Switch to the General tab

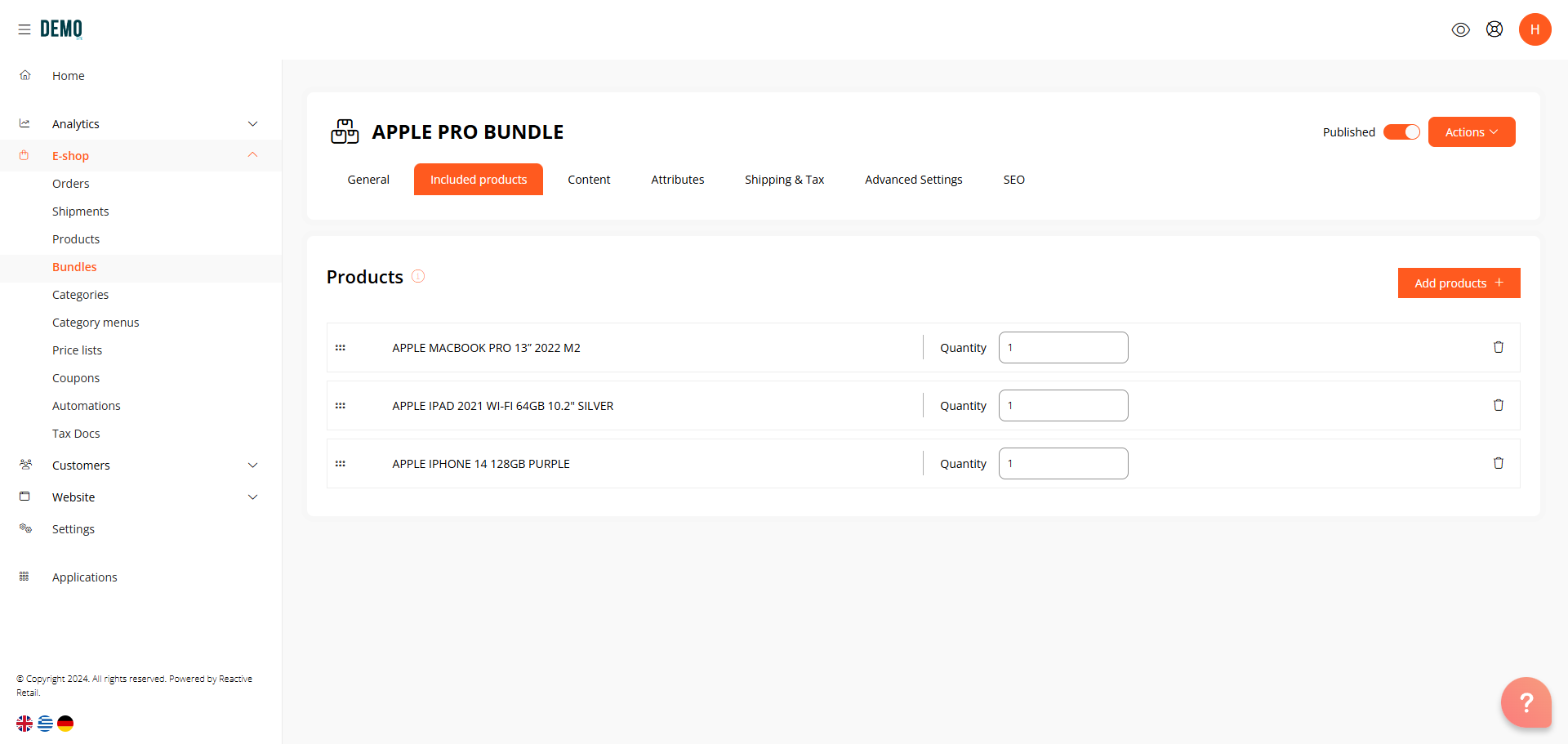(368, 180)
